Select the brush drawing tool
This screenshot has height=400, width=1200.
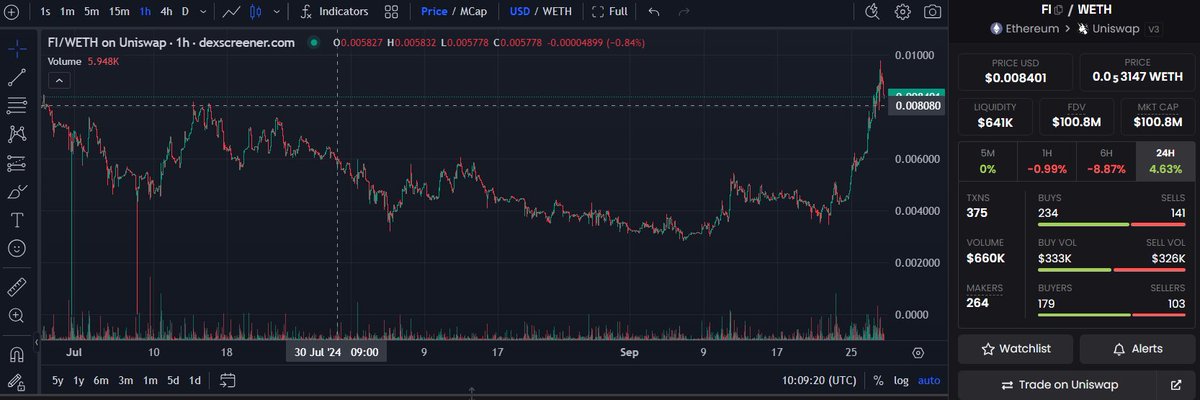click(16, 191)
